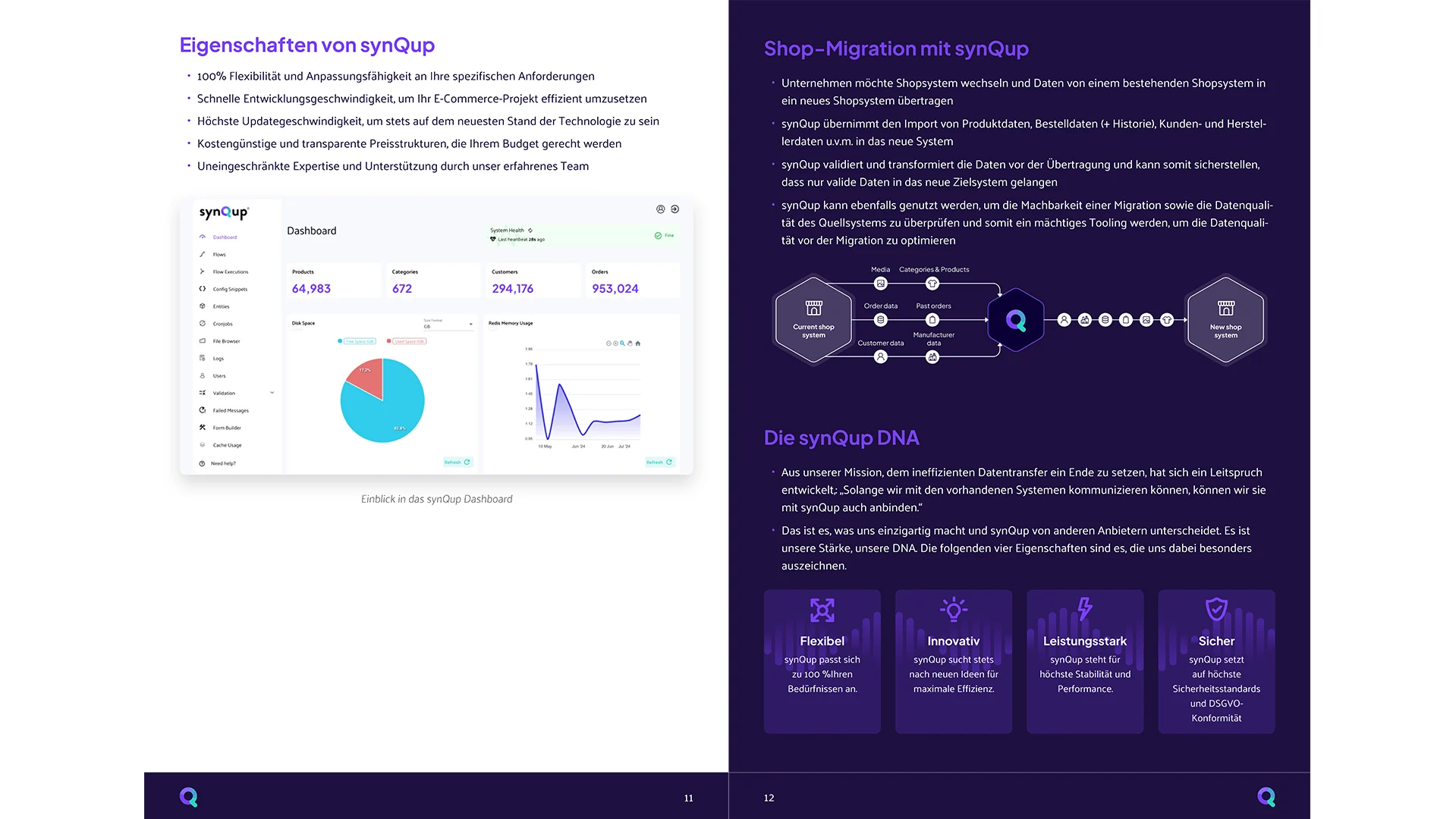Viewport: 1456px width, 819px height.
Task: Toggle the pan hand tool on Redis chart
Action: (x=630, y=344)
